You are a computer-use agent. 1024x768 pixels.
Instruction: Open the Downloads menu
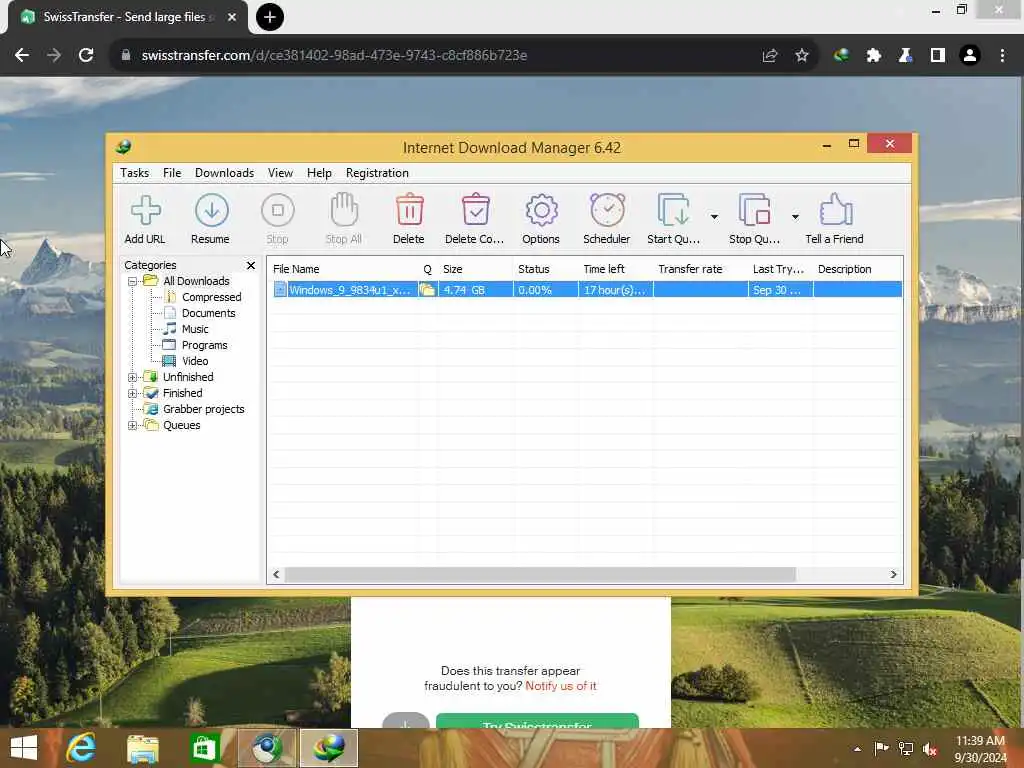224,172
